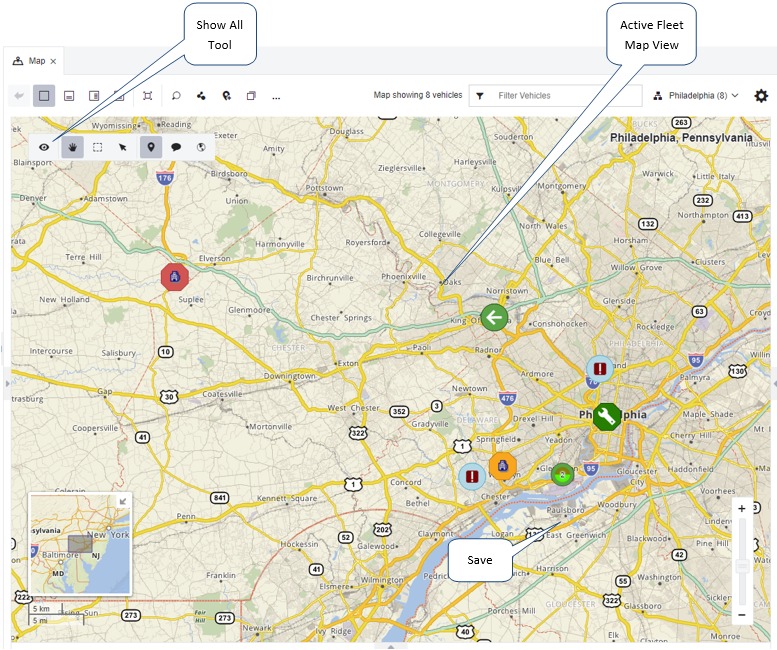Click the 'West Chester' map label
Image resolution: width=777 pixels, height=650 pixels.
click(x=353, y=408)
